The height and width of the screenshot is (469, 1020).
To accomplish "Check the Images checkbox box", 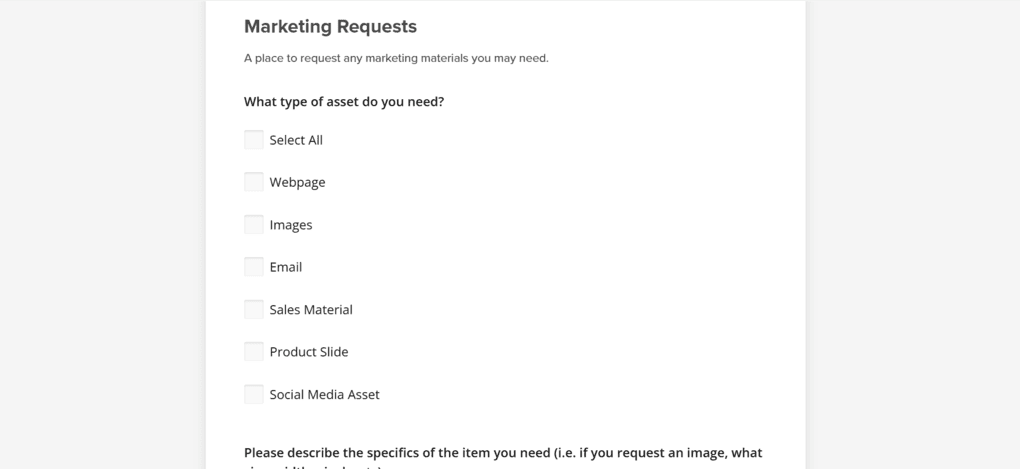I will [x=254, y=225].
